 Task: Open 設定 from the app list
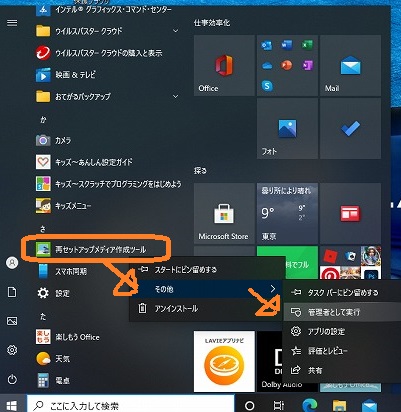(x=53, y=293)
